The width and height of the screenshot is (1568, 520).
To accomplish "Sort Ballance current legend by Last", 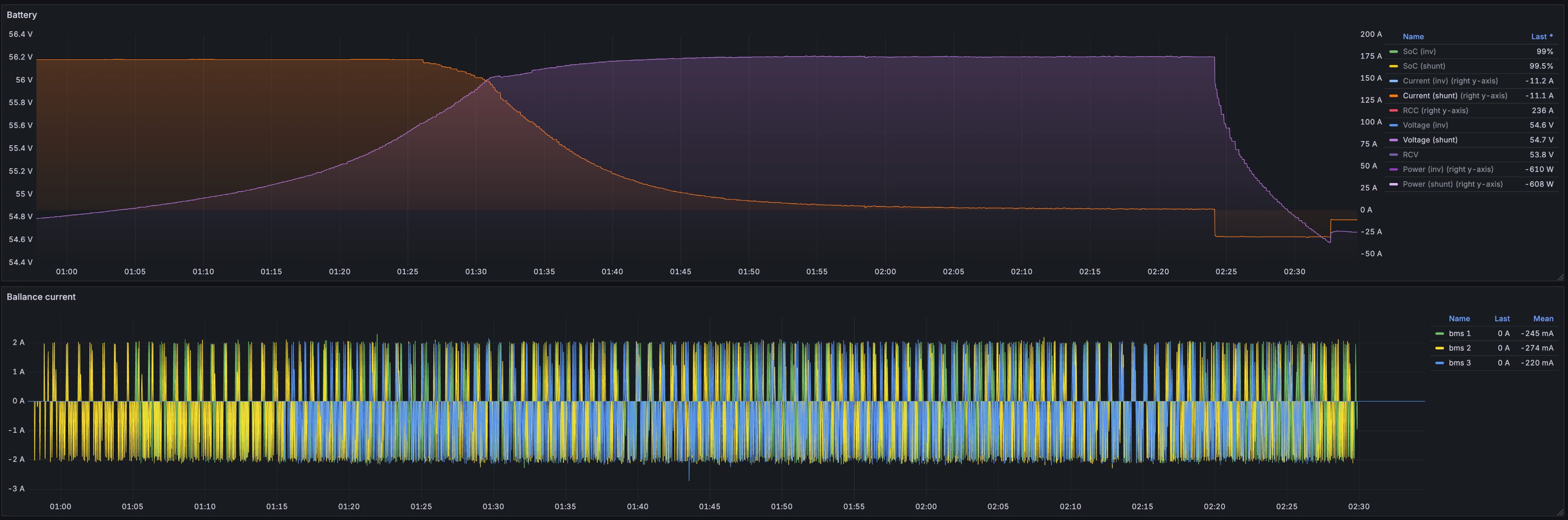I will pos(1501,319).
